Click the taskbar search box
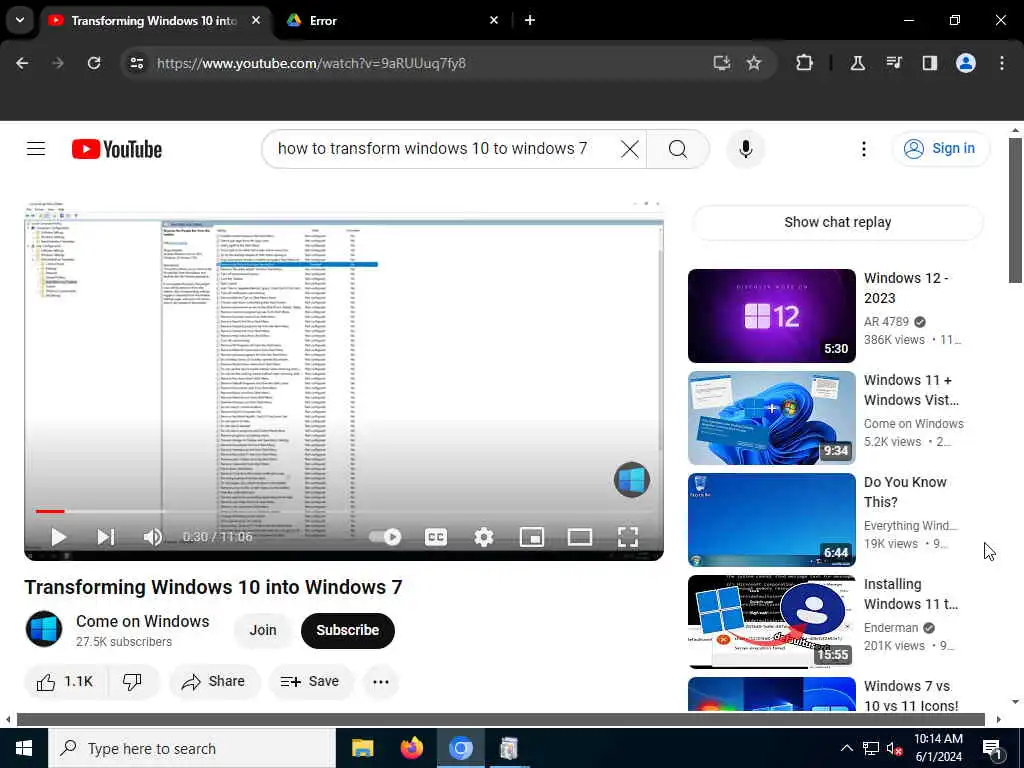 [192, 748]
